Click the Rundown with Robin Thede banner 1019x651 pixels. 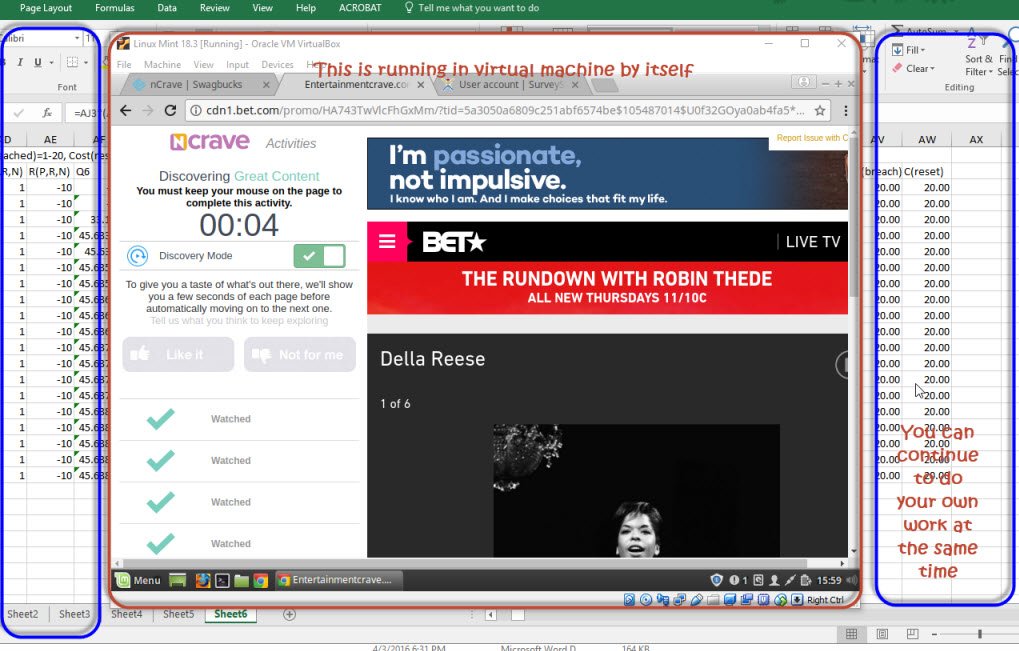pyautogui.click(x=608, y=288)
